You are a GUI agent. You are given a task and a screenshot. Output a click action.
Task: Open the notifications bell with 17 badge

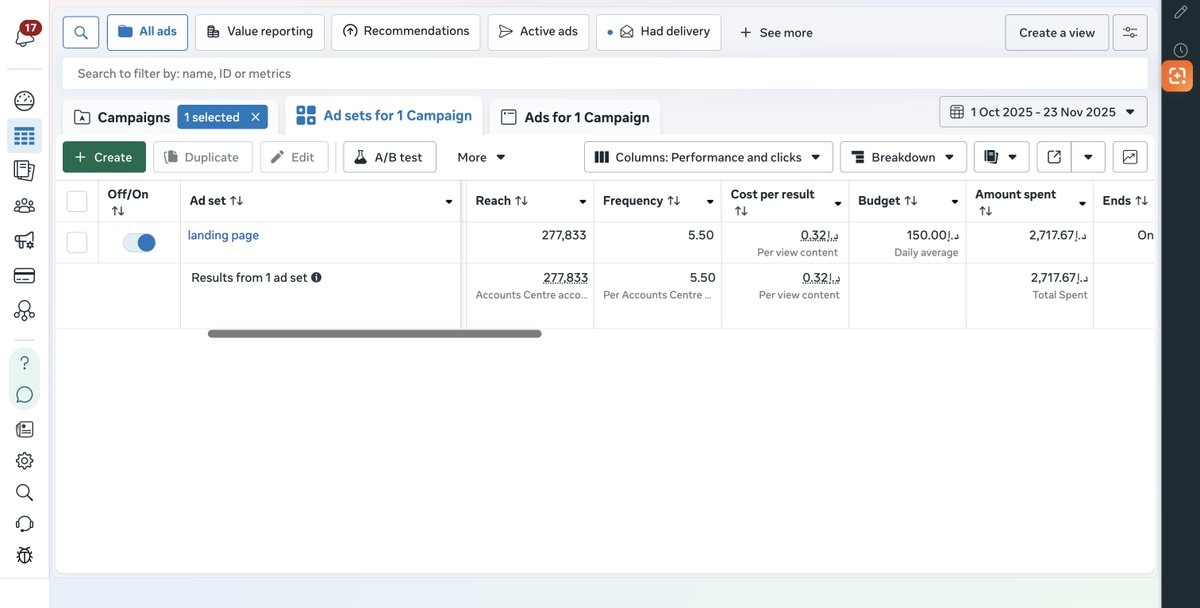(25, 34)
